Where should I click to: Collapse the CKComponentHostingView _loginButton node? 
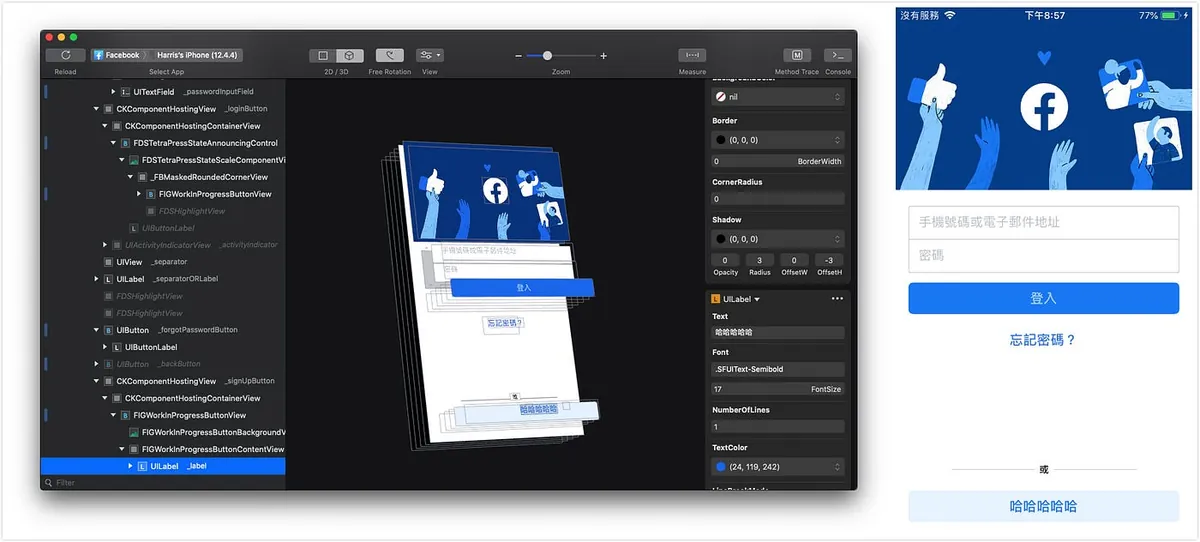(x=97, y=109)
